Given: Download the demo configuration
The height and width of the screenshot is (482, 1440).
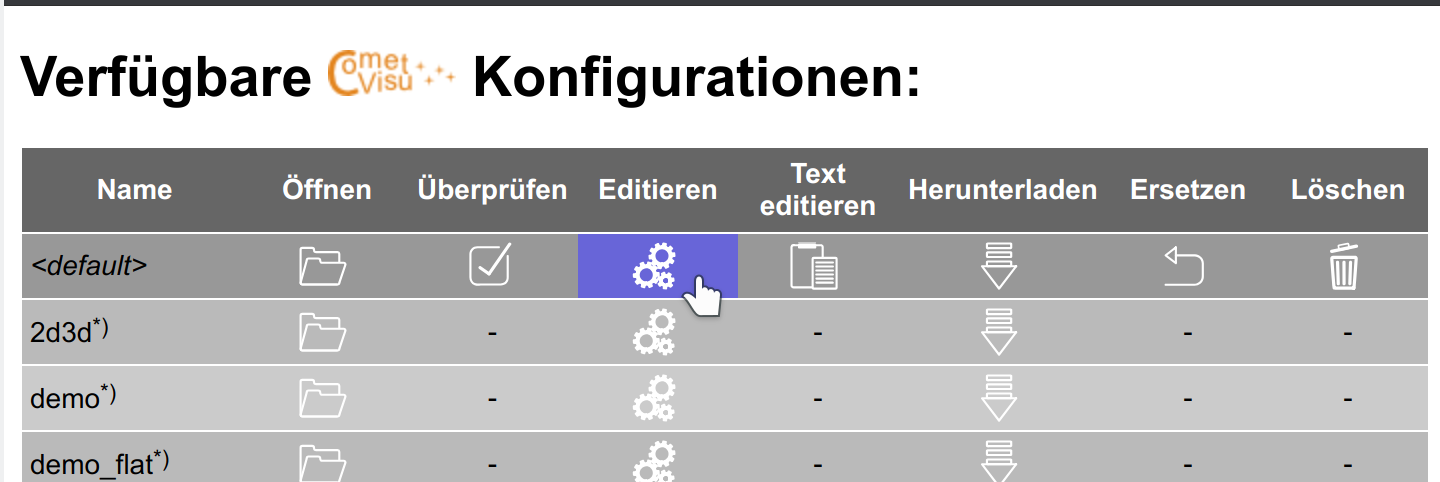Looking at the screenshot, I should (1000, 398).
